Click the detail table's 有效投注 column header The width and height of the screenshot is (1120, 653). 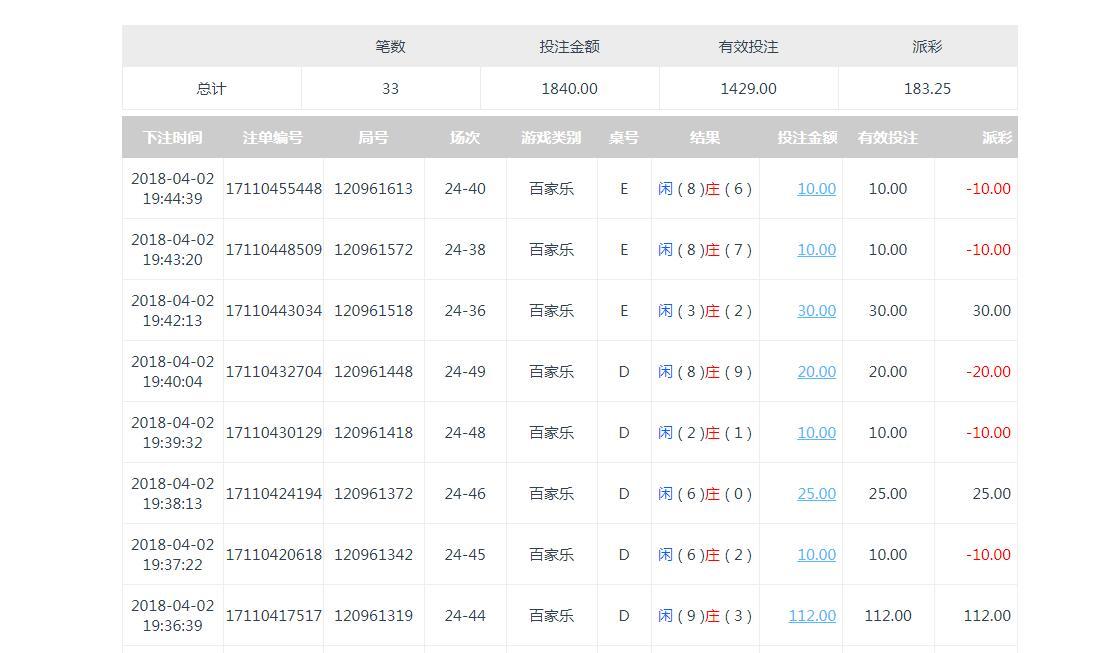pyautogui.click(x=888, y=137)
